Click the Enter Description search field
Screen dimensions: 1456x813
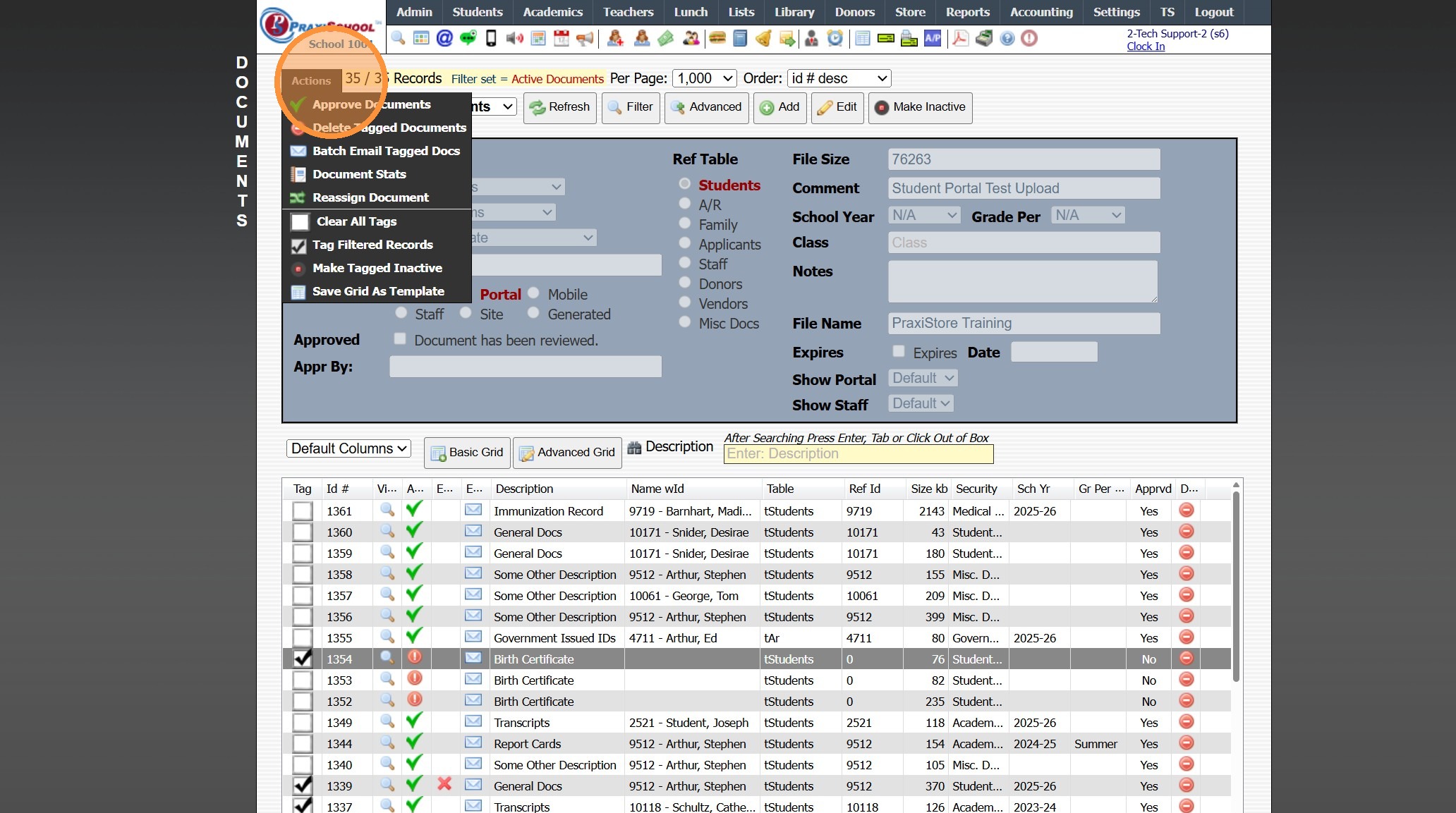click(858, 454)
